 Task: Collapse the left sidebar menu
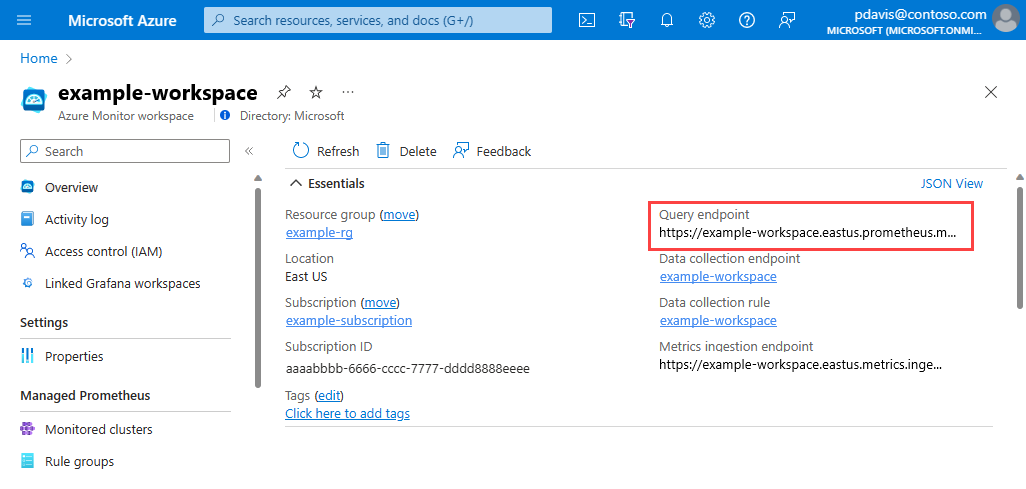coord(249,151)
